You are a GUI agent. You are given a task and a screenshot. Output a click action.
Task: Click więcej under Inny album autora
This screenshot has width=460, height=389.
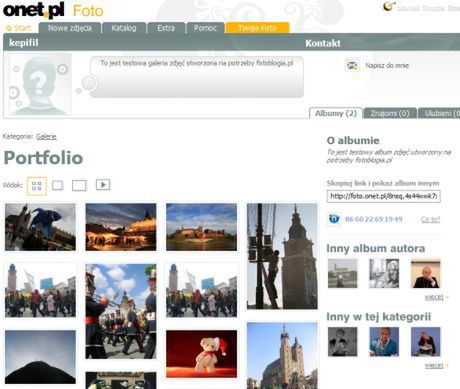coord(434,297)
